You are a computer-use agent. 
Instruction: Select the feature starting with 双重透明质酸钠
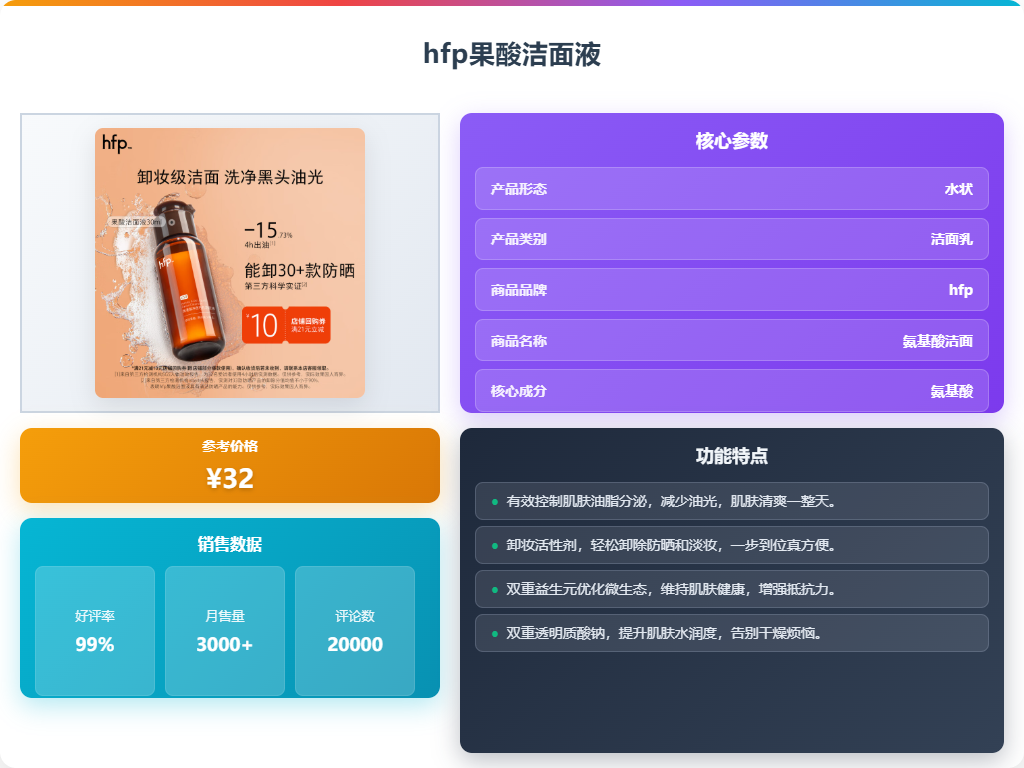pos(731,633)
